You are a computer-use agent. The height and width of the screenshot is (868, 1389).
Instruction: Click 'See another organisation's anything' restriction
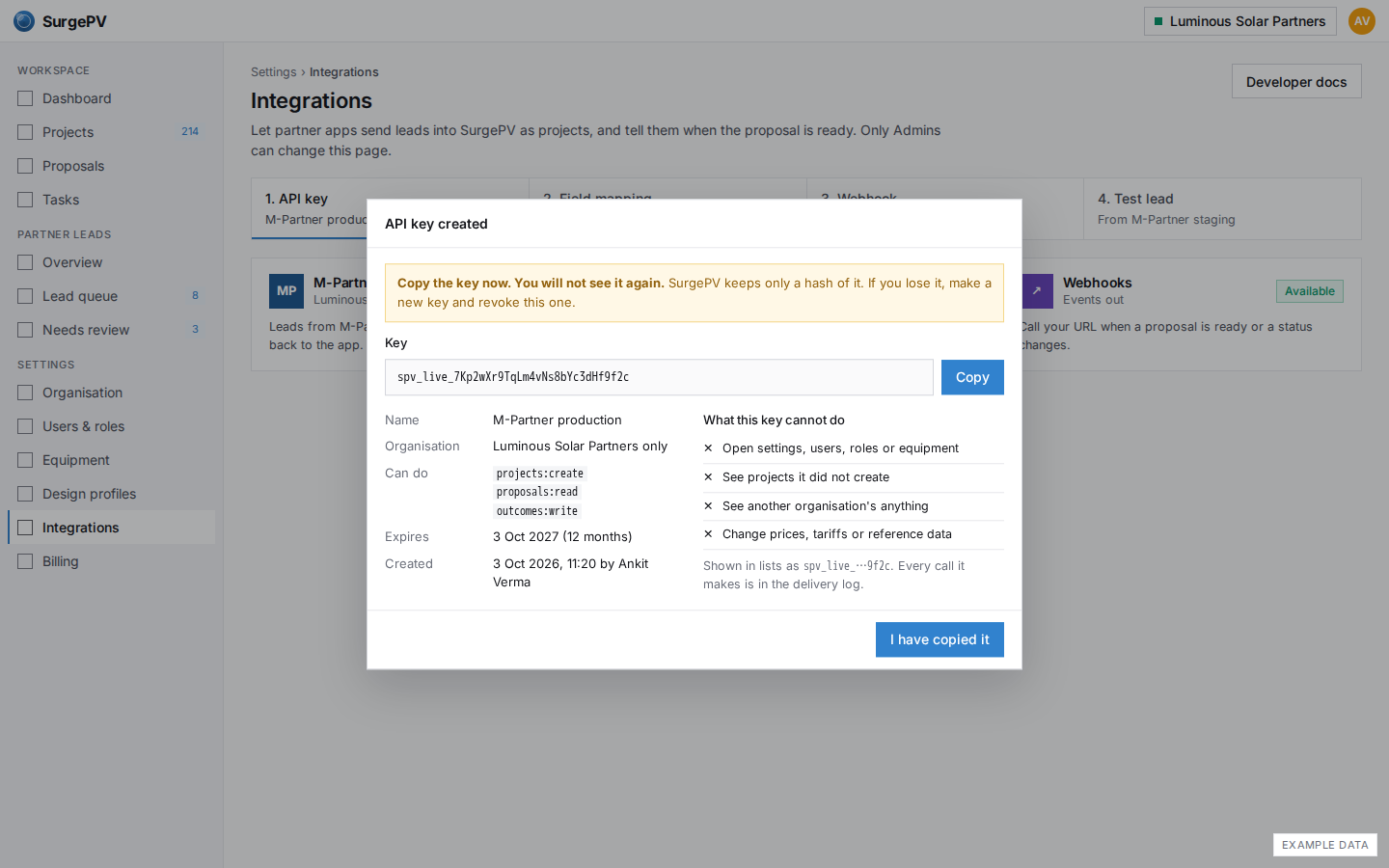pyautogui.click(x=826, y=506)
